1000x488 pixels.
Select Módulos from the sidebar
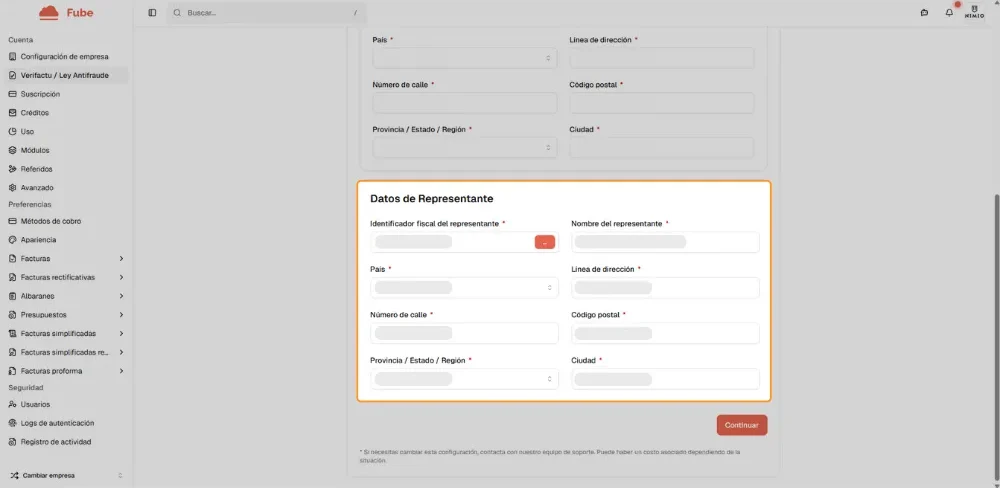coord(35,150)
